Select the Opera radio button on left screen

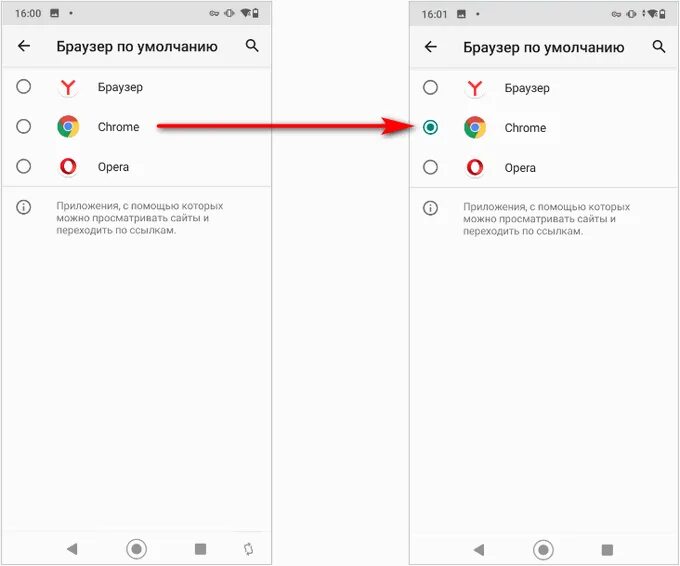[23, 167]
